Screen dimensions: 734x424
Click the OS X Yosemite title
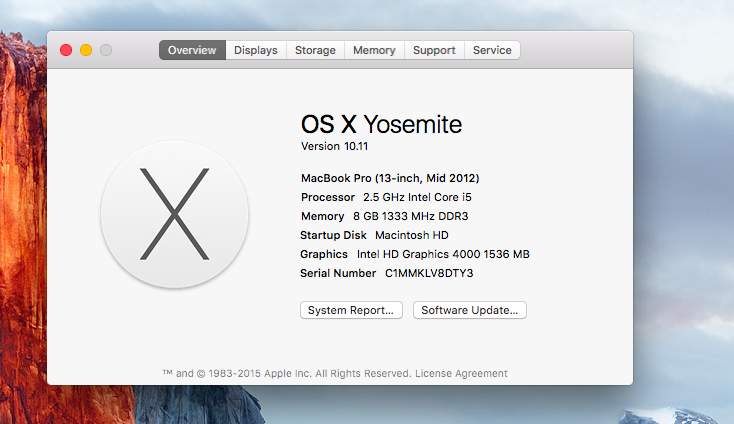point(381,124)
